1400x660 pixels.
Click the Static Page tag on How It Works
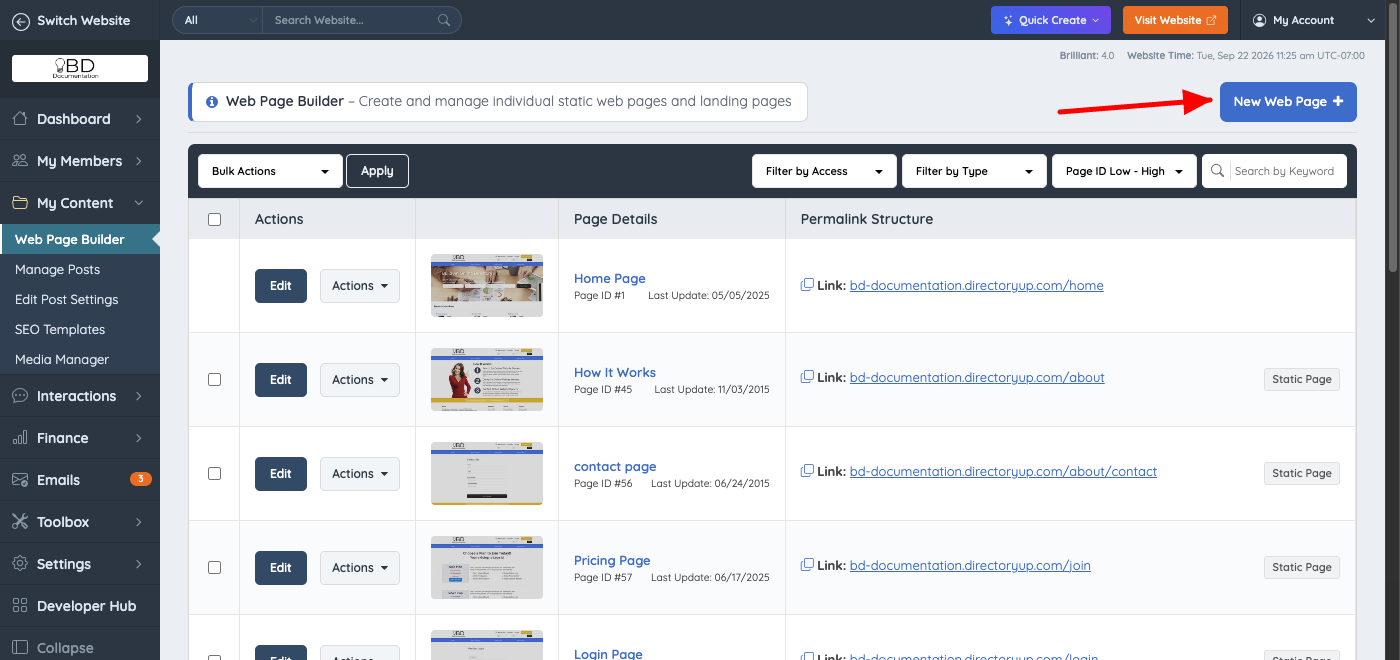pos(1302,379)
